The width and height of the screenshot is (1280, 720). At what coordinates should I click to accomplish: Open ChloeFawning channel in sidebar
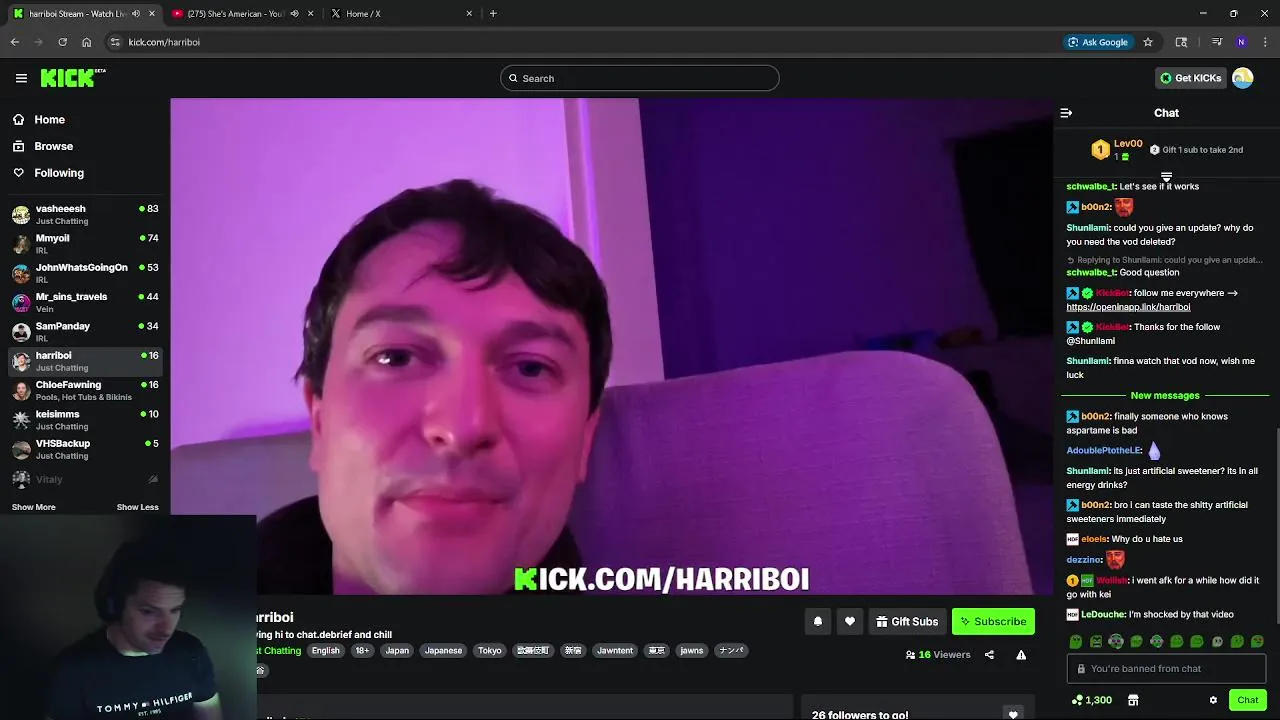(x=85, y=390)
